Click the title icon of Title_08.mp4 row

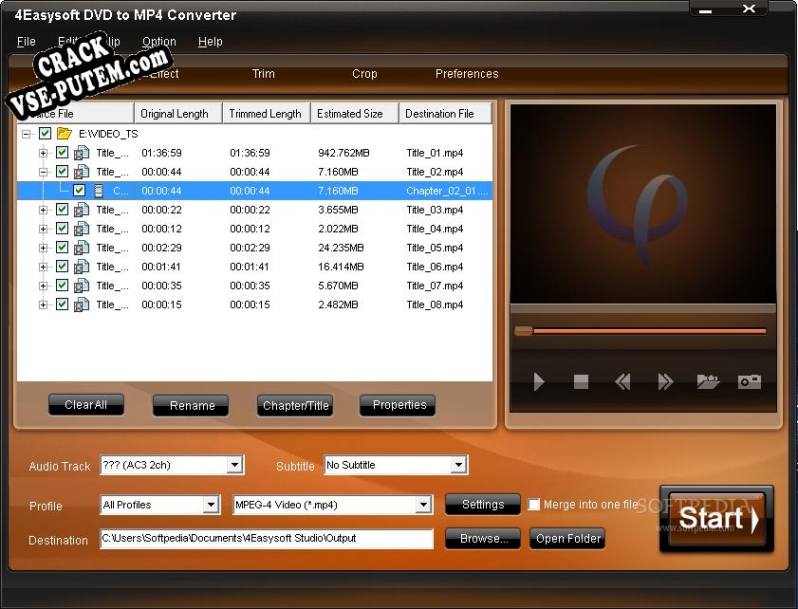82,305
